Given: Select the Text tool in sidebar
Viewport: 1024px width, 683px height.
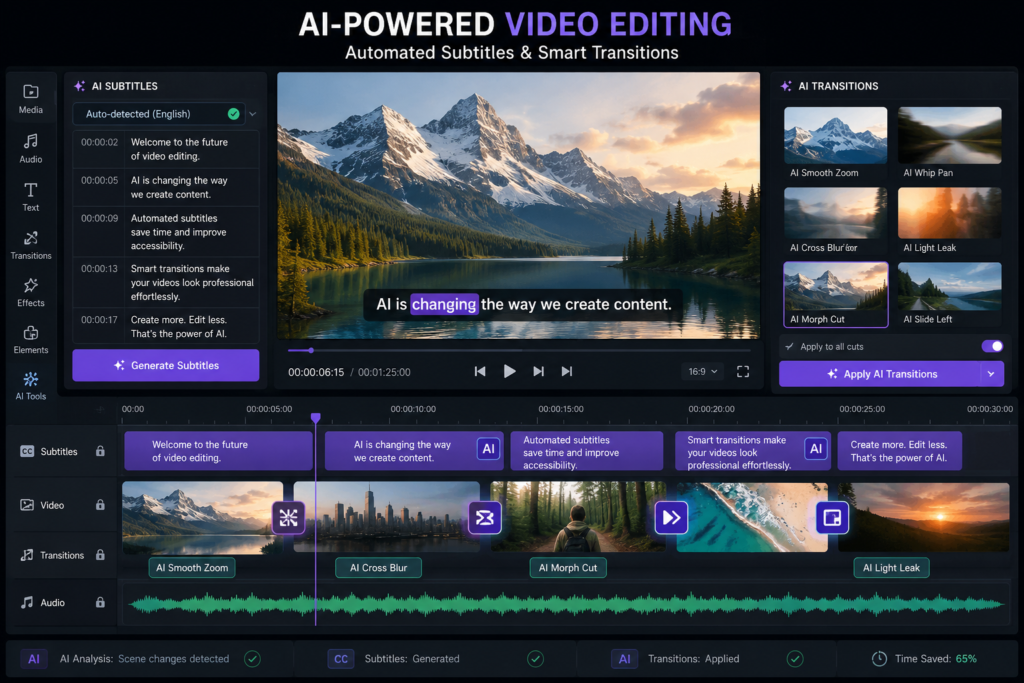Looking at the screenshot, I should point(31,197).
